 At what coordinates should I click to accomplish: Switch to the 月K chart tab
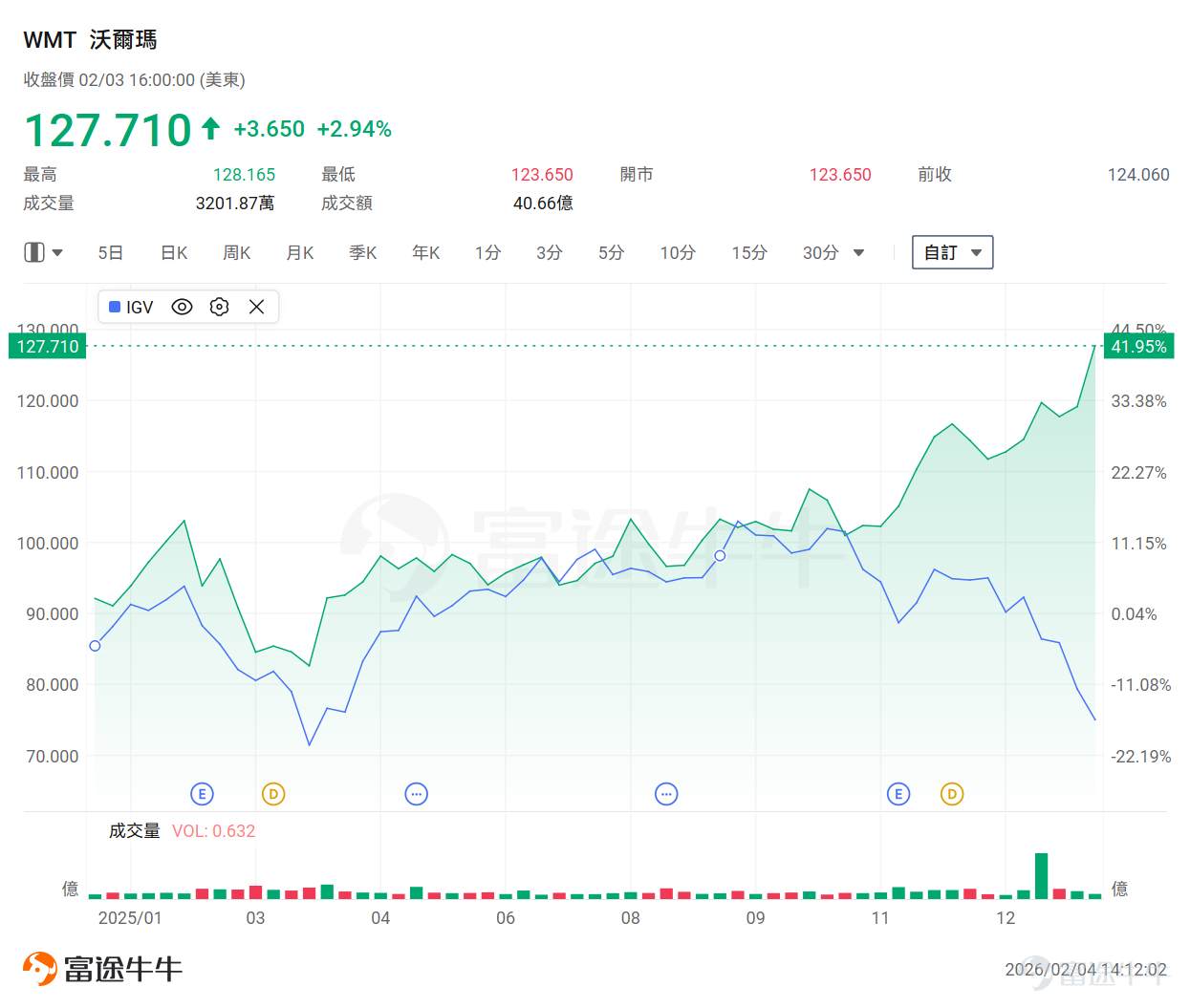coord(300,252)
